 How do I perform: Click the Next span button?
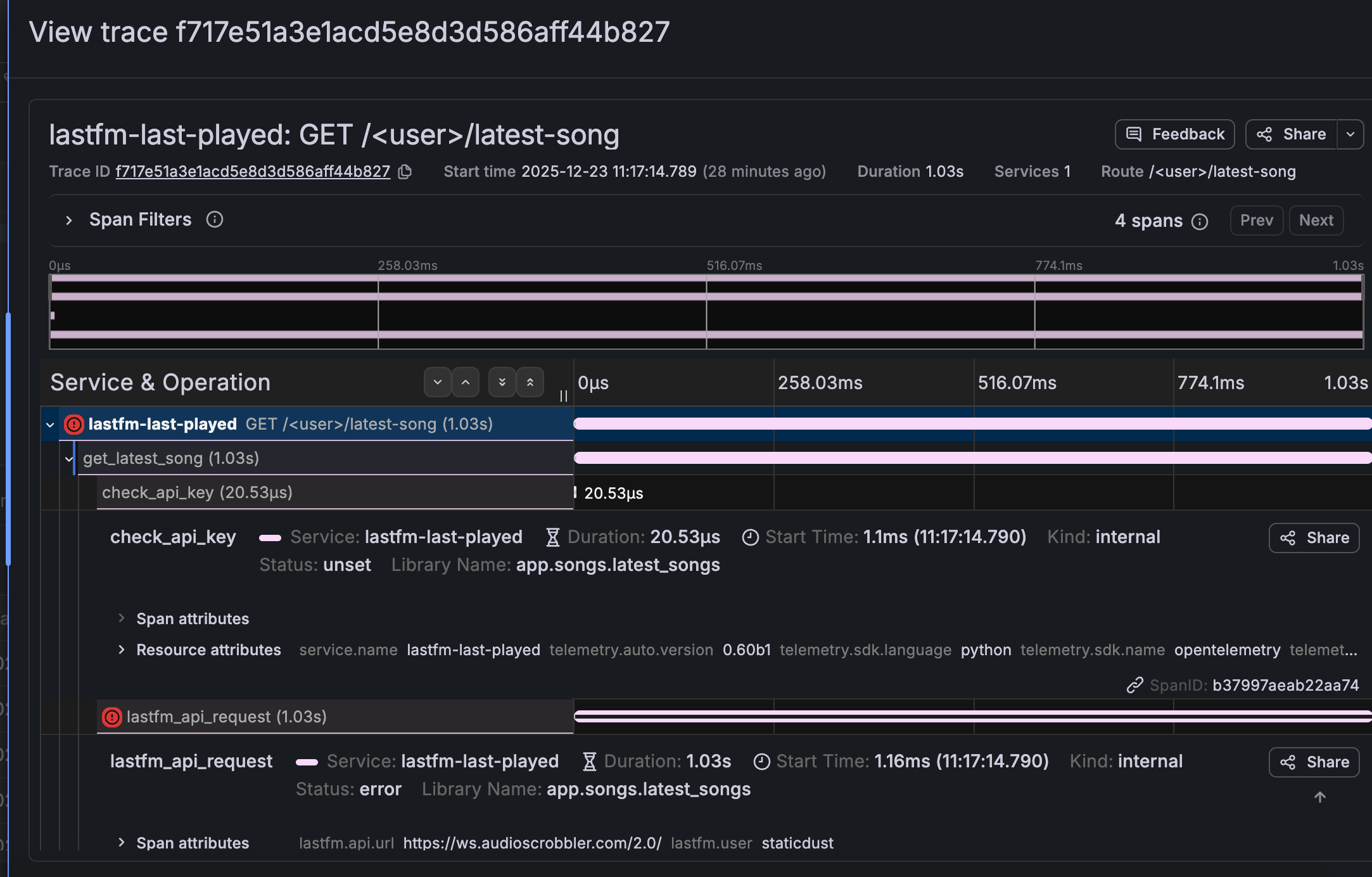tap(1316, 221)
